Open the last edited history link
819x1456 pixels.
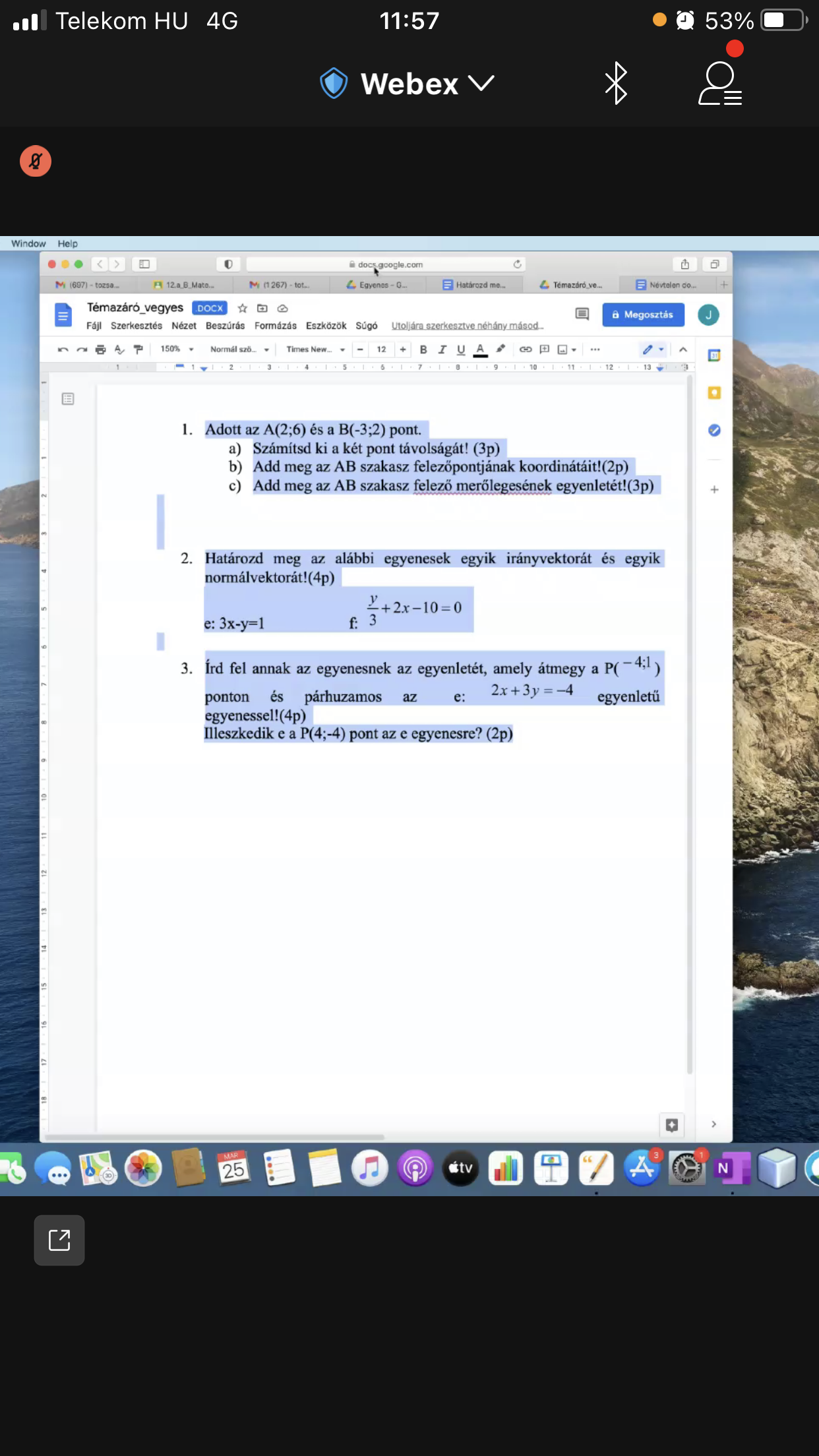point(467,326)
